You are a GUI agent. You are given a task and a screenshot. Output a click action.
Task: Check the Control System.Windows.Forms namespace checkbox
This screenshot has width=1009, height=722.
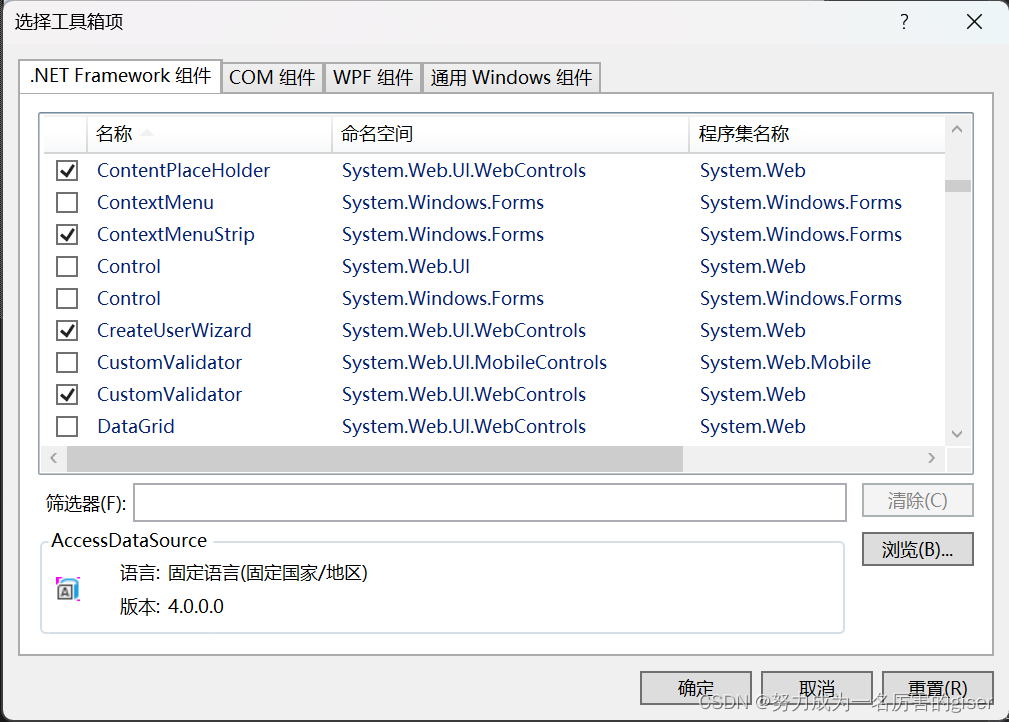pos(67,299)
